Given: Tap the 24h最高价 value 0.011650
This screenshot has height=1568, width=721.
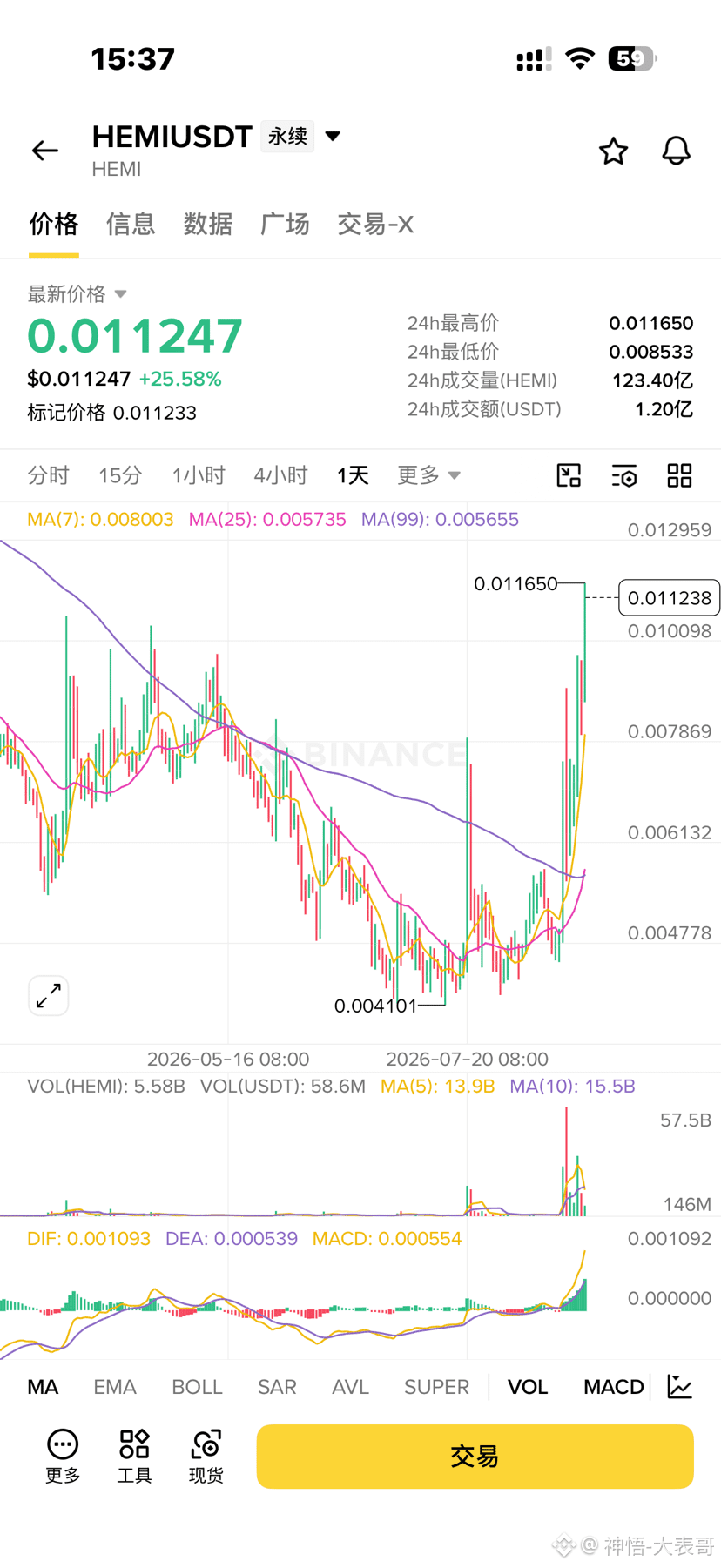Looking at the screenshot, I should pos(650,323).
